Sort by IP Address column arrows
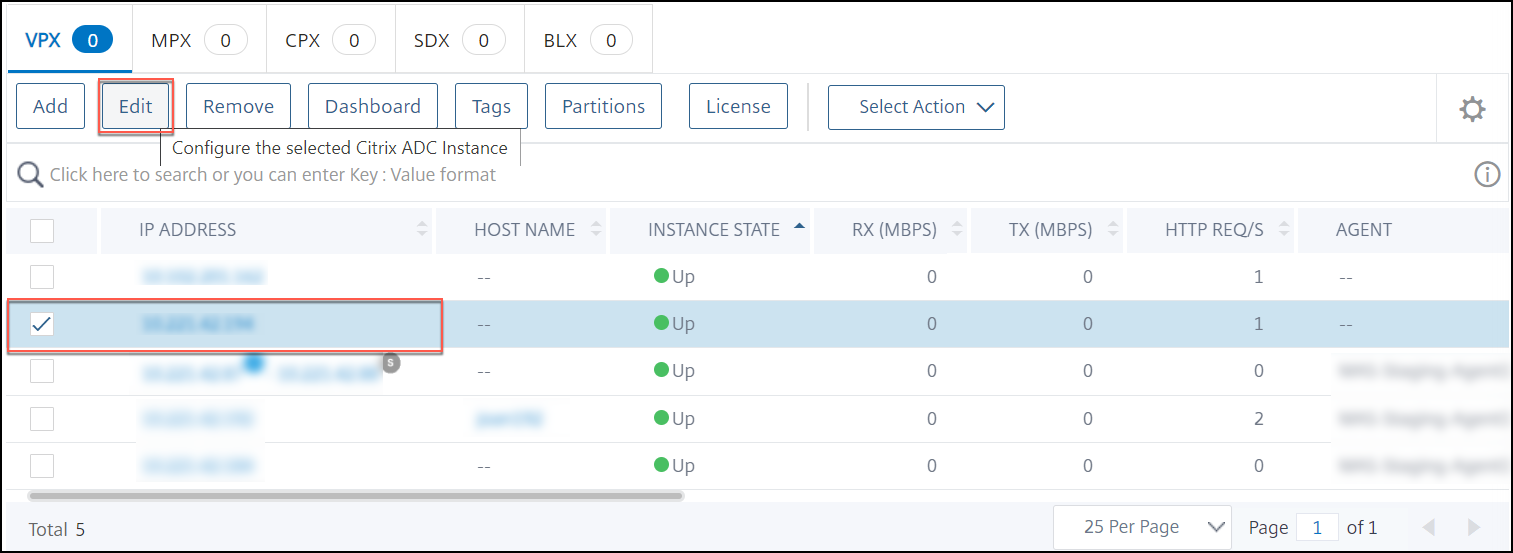 [421, 230]
